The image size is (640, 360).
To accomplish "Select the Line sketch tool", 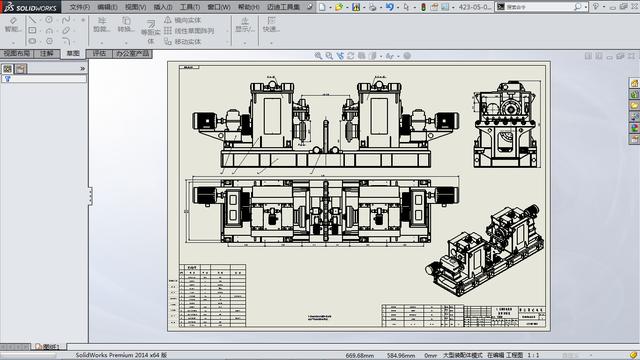I will (x=32, y=20).
